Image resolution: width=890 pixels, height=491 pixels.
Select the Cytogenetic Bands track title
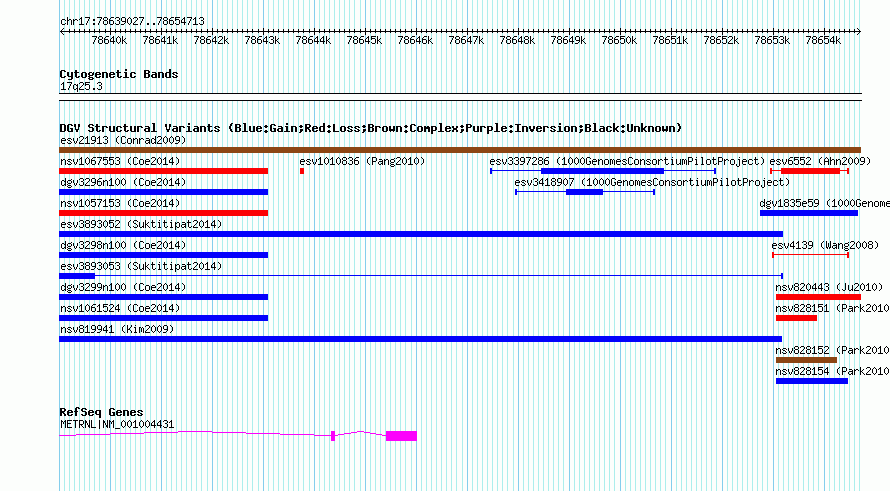coord(119,74)
